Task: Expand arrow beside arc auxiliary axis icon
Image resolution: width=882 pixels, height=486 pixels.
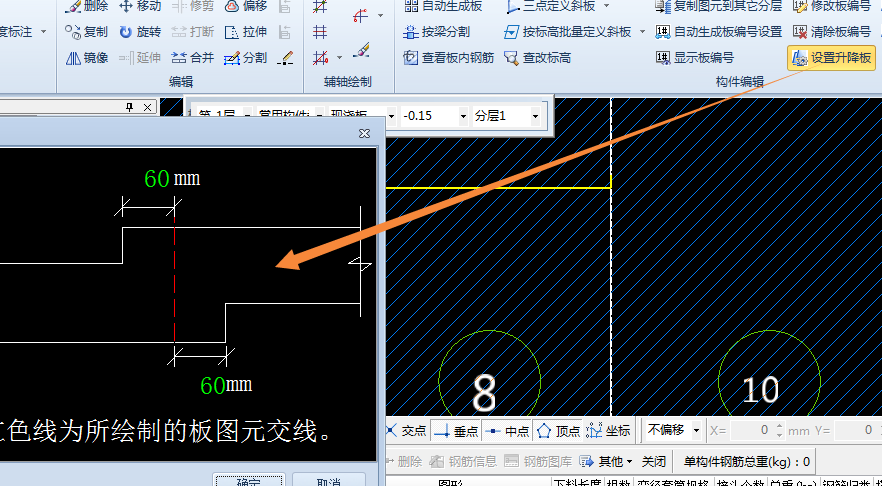Action: (x=380, y=16)
